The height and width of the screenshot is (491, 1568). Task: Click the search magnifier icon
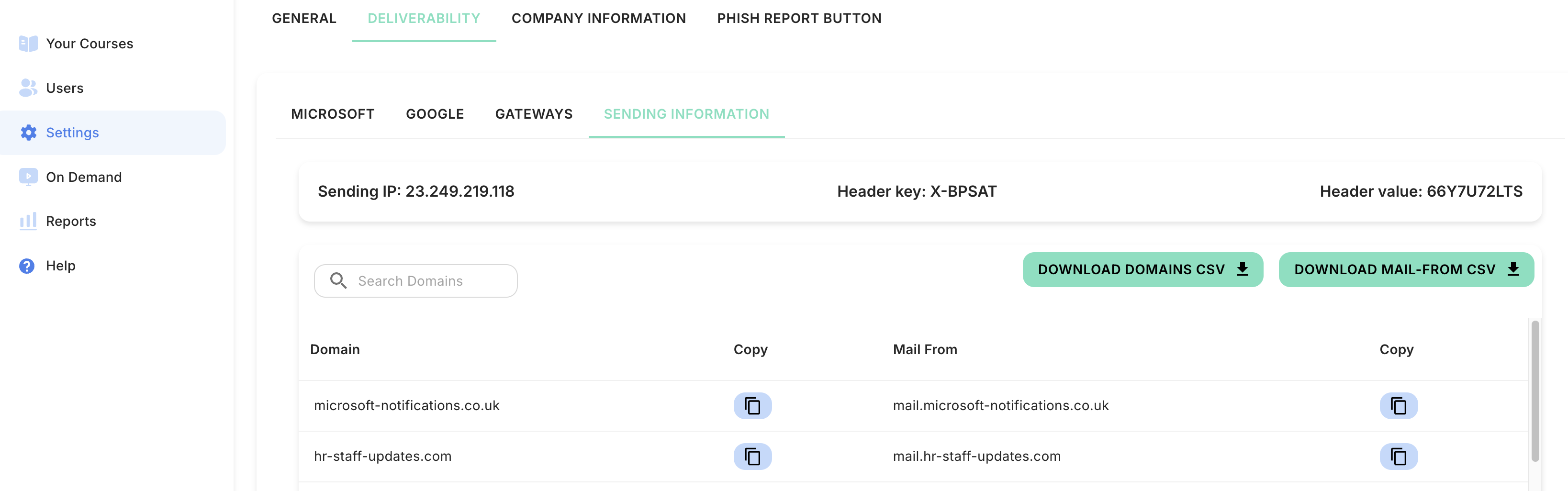[x=338, y=280]
